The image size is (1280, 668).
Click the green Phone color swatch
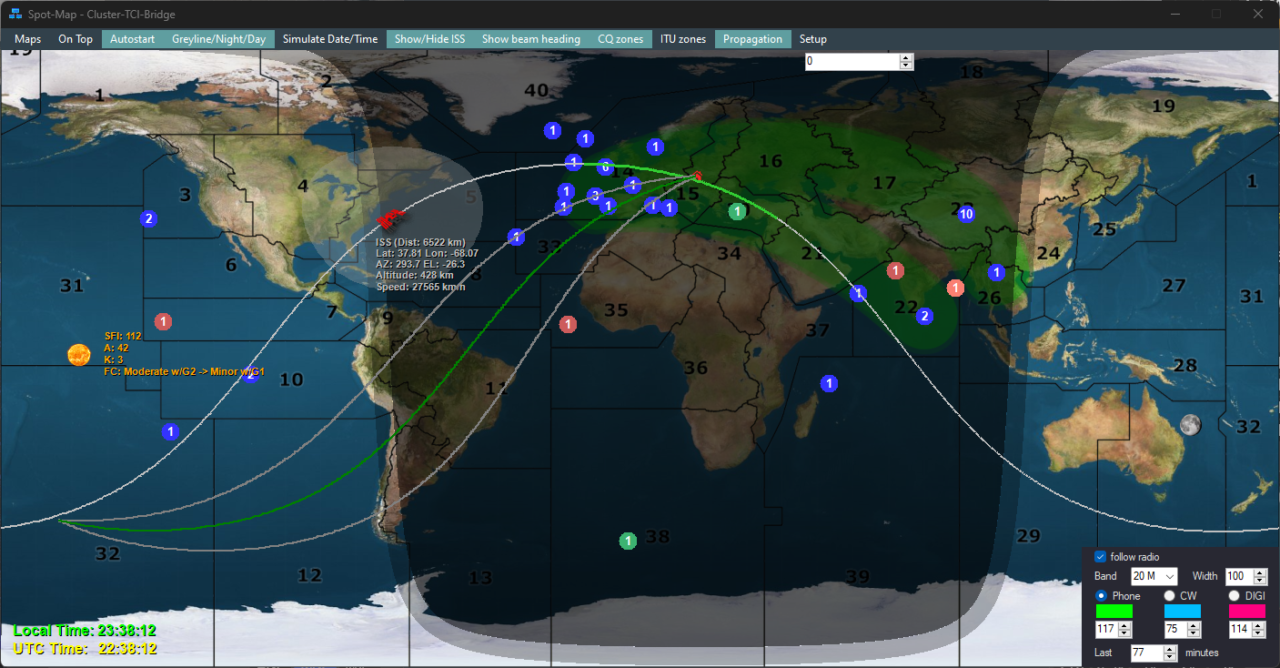tap(1114, 611)
